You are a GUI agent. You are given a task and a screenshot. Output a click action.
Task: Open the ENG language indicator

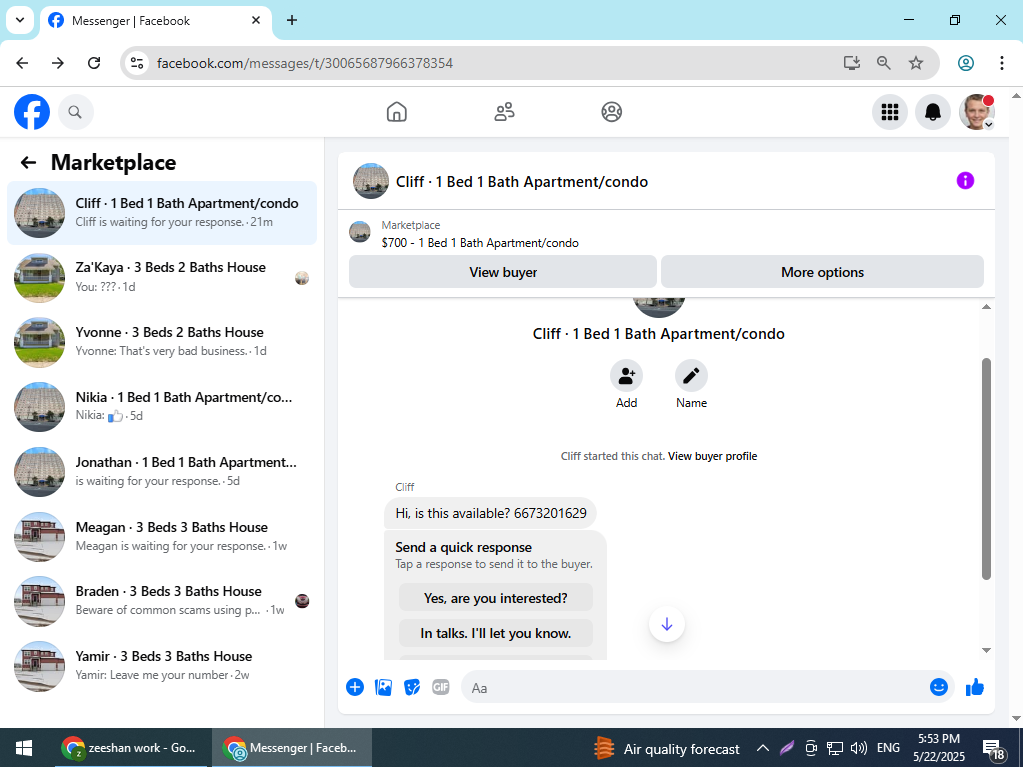888,748
